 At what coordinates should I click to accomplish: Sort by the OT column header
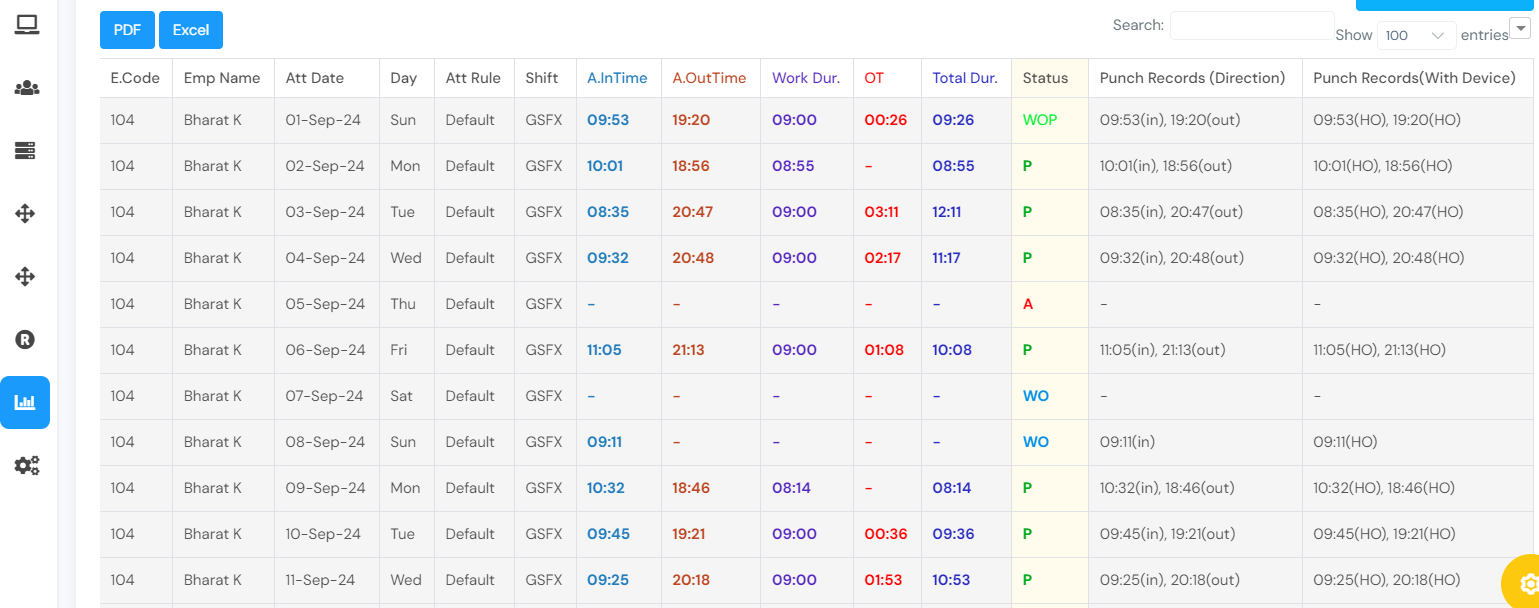(874, 78)
